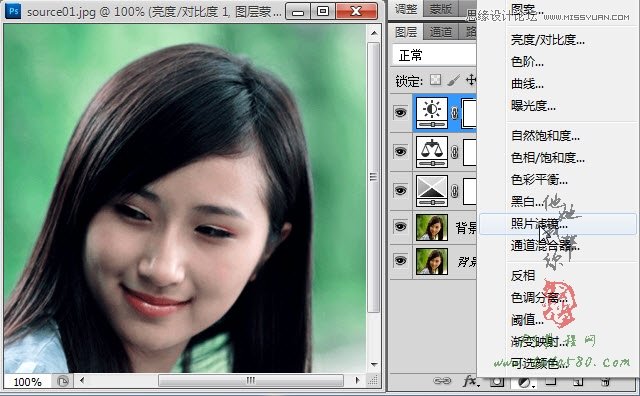The image size is (640, 396).
Task: Click the mask link chain on Color Balance layer
Action: (454, 152)
